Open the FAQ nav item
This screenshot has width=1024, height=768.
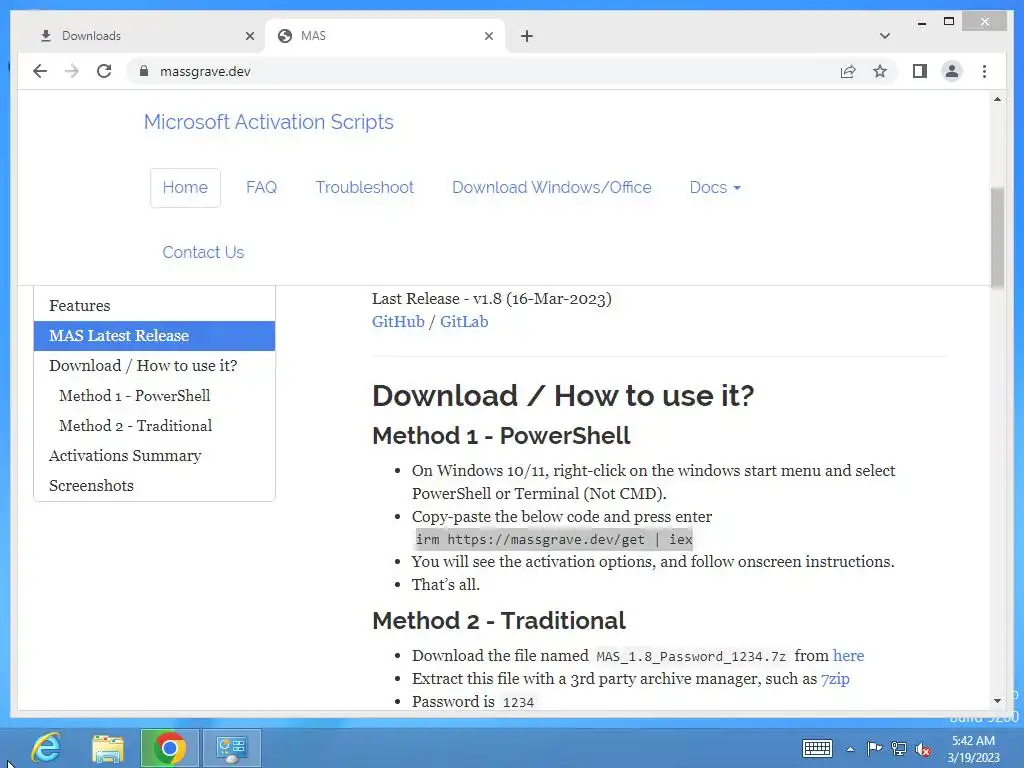click(261, 187)
